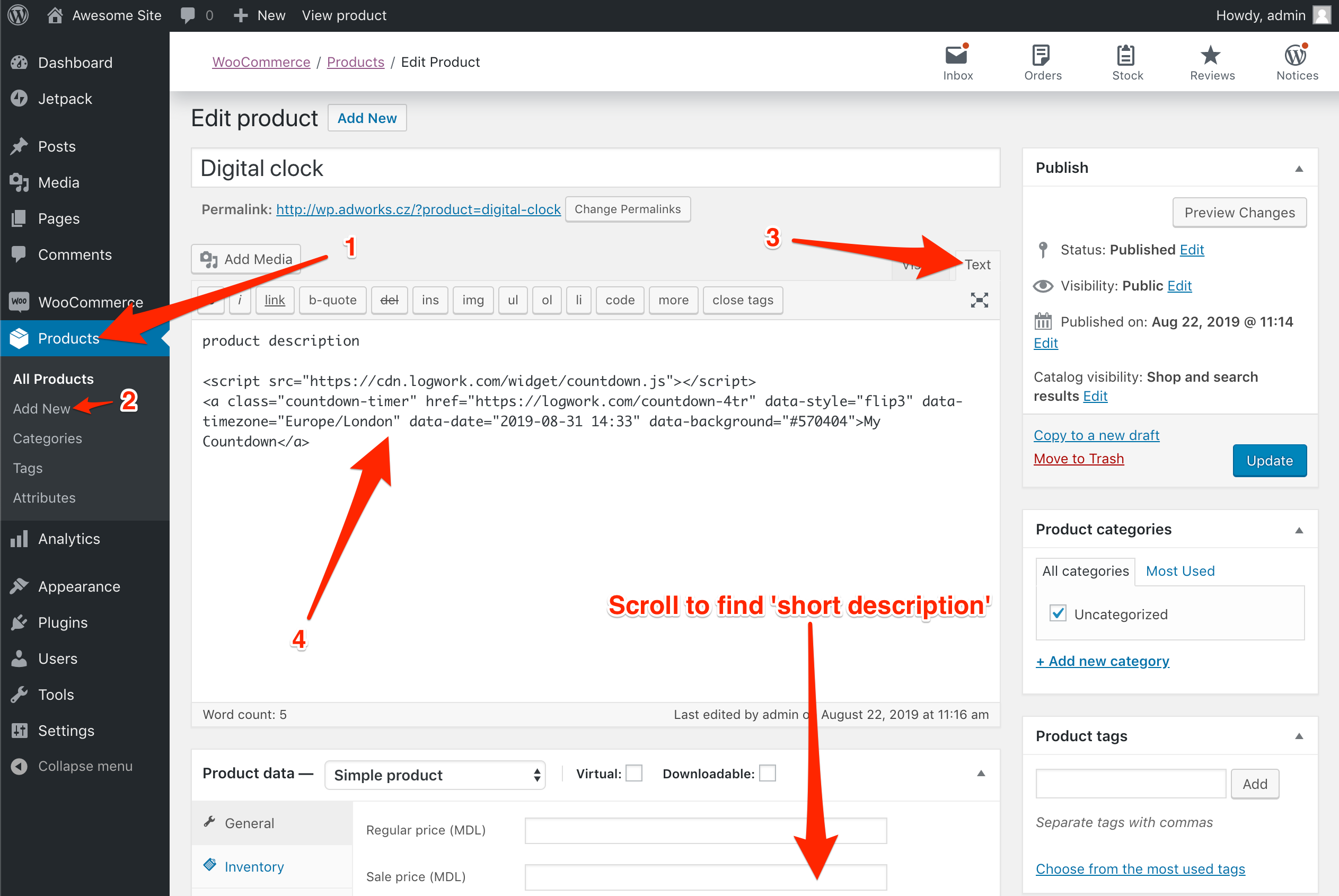The image size is (1339, 896).
Task: Click the permalink URL link
Action: (x=418, y=210)
